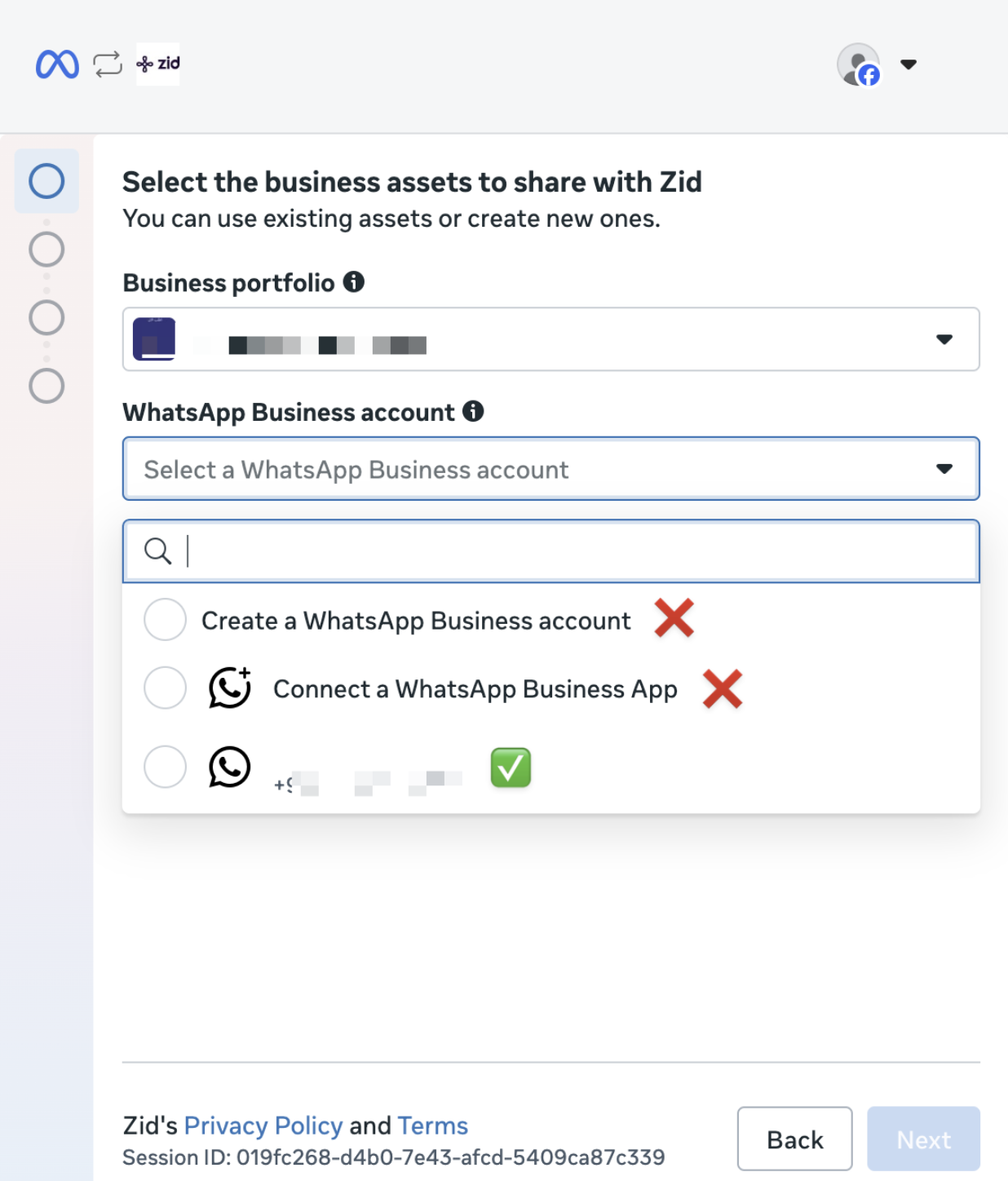Select the fourth step circle in sidebar
Screen dimensions: 1008x1181
point(46,386)
